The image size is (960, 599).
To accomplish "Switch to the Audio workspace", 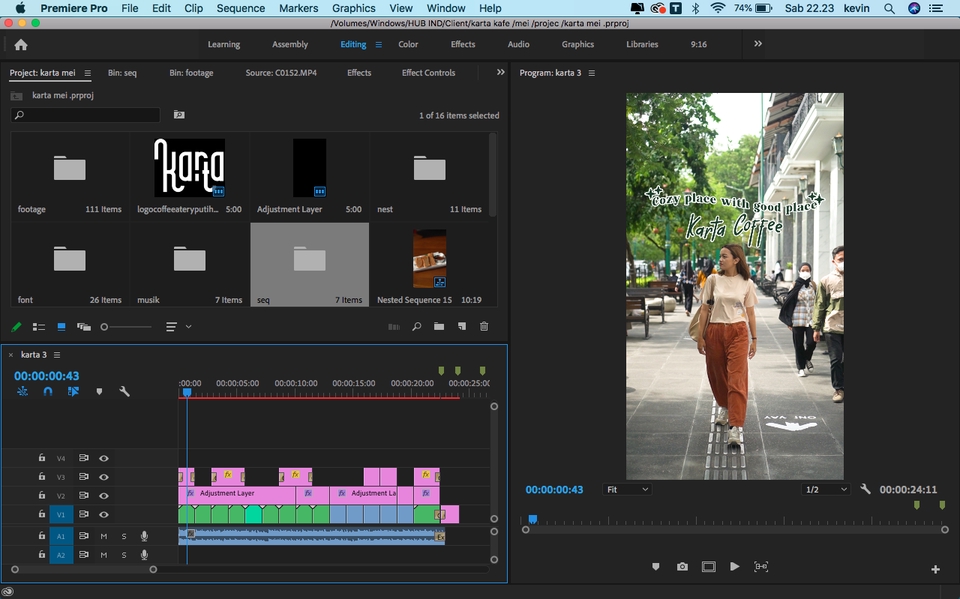I will [518, 44].
